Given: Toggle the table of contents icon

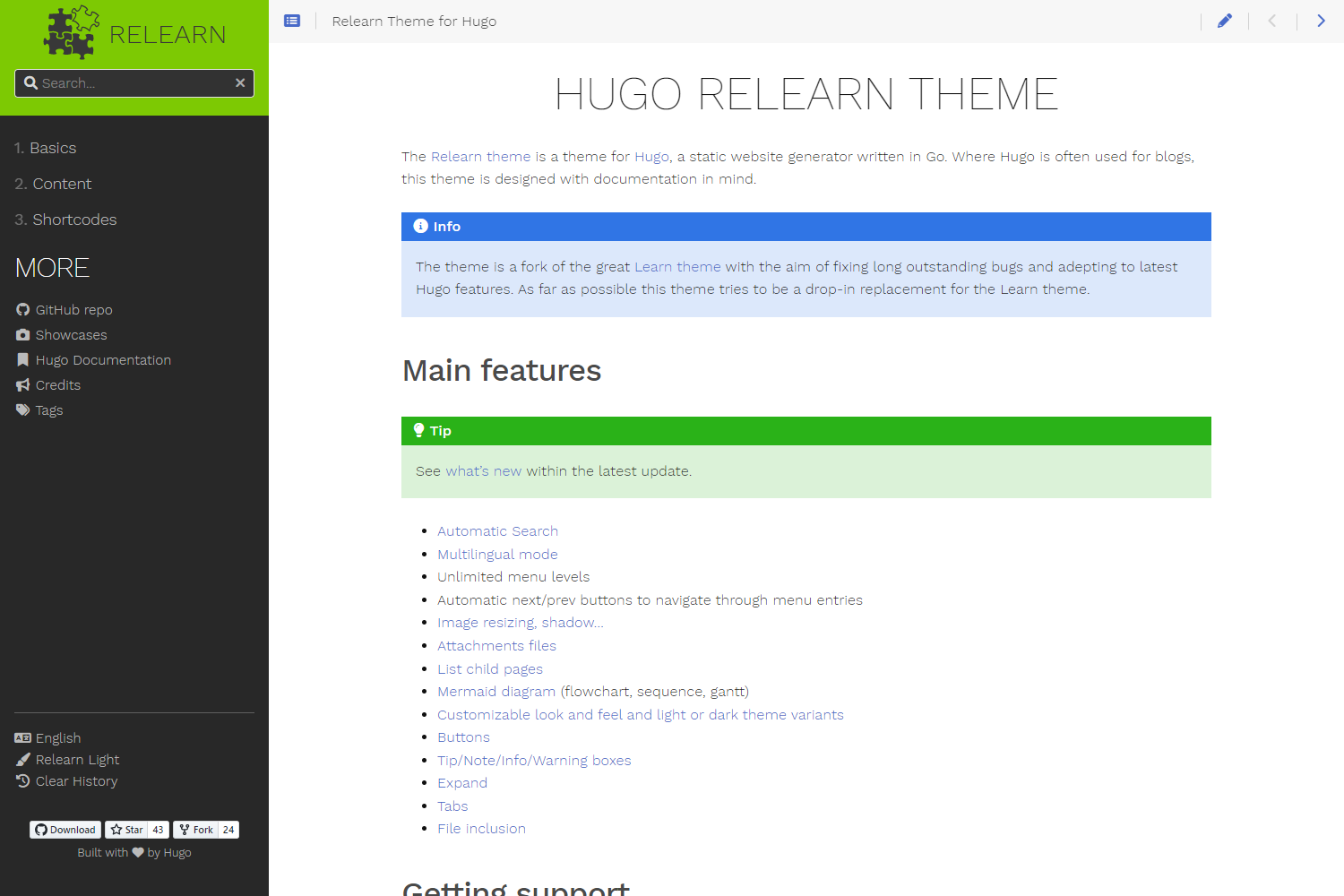Looking at the screenshot, I should 292,20.
